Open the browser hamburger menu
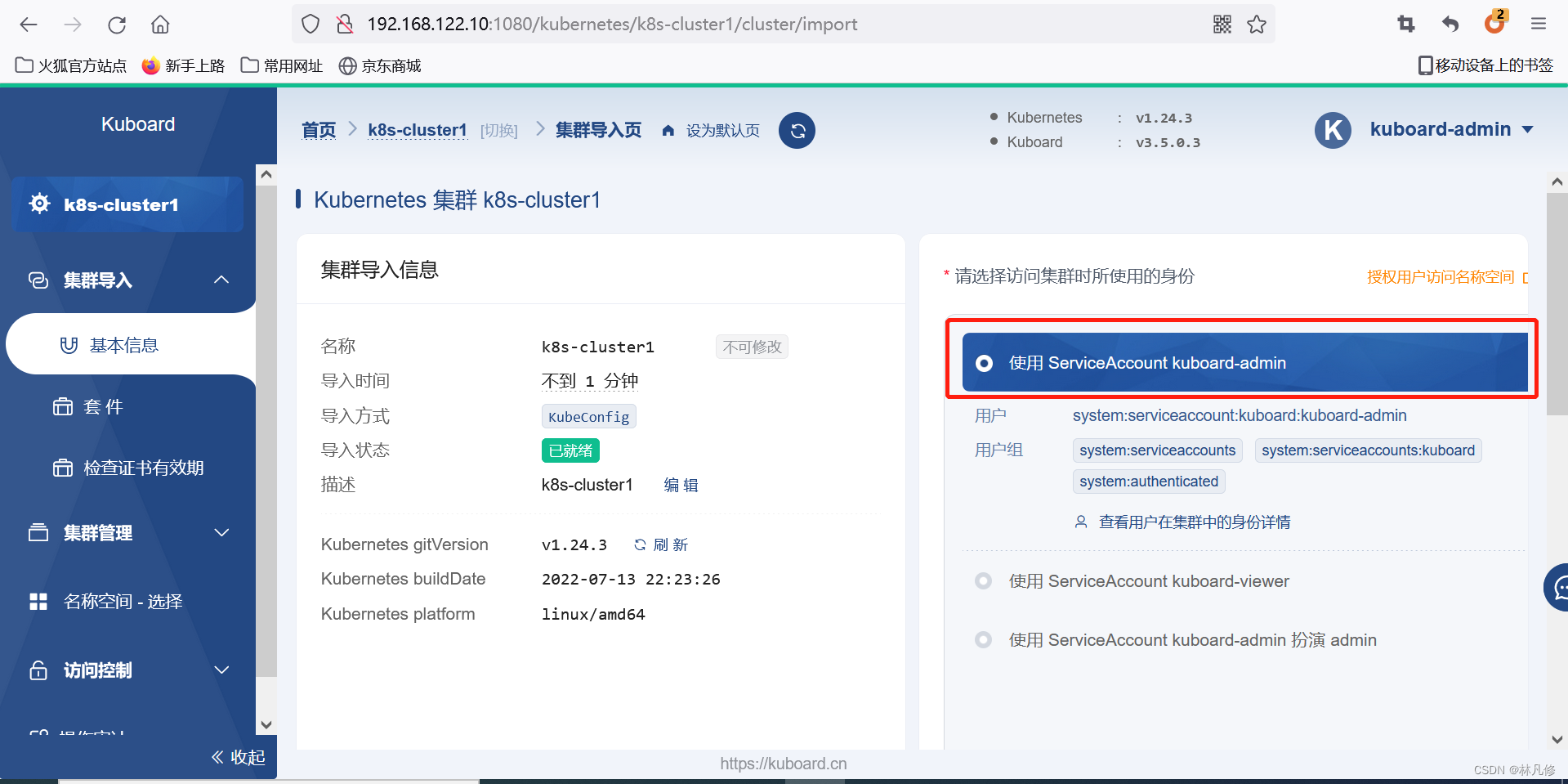 tap(1539, 25)
